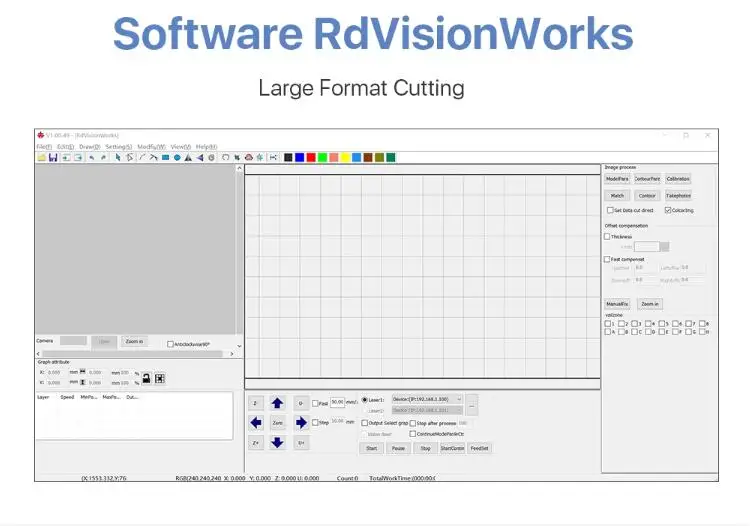
Task: Enable the Fast jog checkbox
Action: (315, 404)
